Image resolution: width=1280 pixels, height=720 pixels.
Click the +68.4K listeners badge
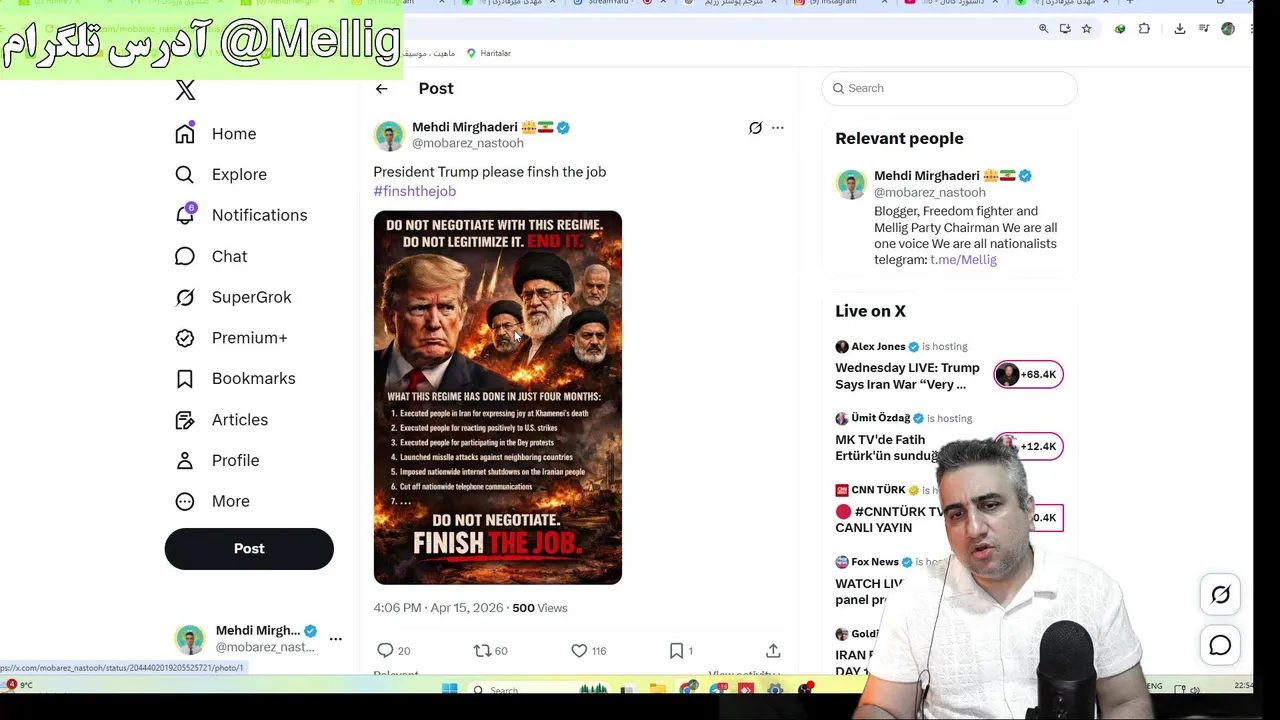click(1028, 374)
